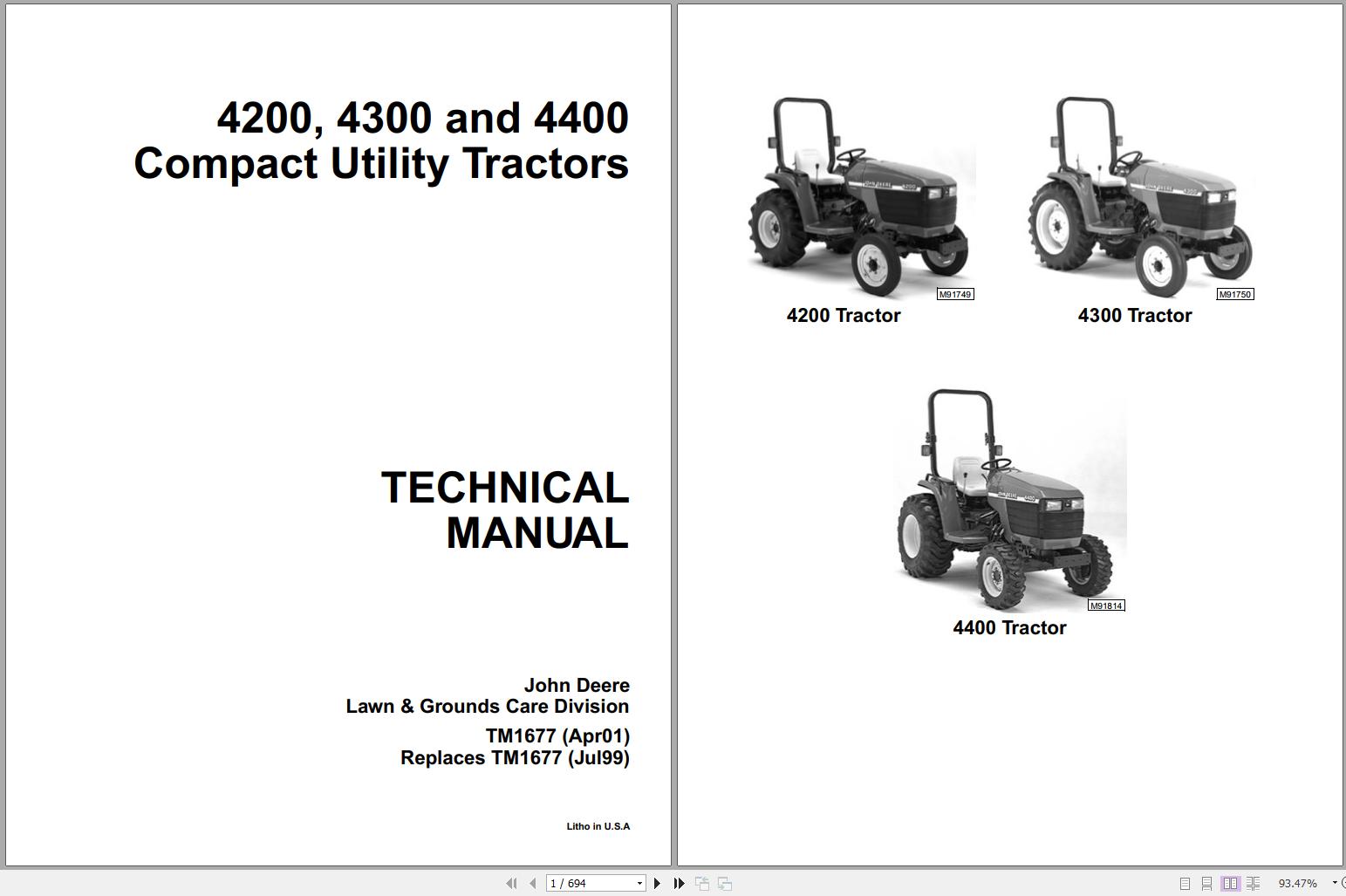Switch to continuous facing view
This screenshot has width=1346, height=896.
(1253, 883)
